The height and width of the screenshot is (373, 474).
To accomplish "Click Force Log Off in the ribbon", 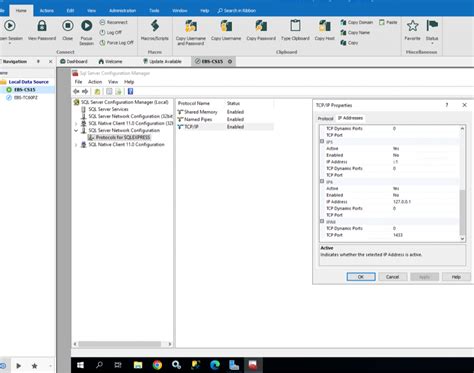I will [117, 43].
